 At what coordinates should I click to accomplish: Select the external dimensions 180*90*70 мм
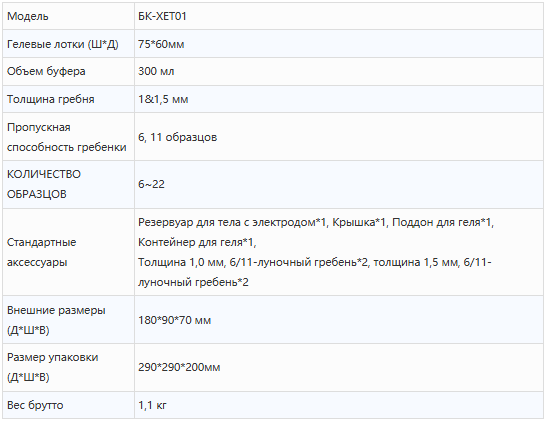(x=174, y=320)
